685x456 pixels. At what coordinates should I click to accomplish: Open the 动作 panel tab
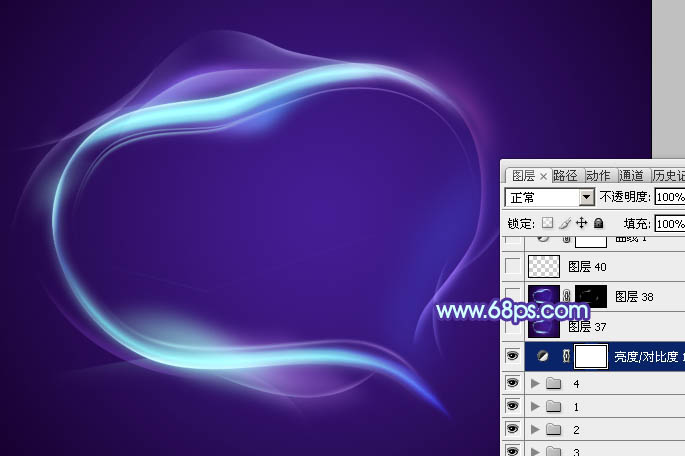coord(598,175)
